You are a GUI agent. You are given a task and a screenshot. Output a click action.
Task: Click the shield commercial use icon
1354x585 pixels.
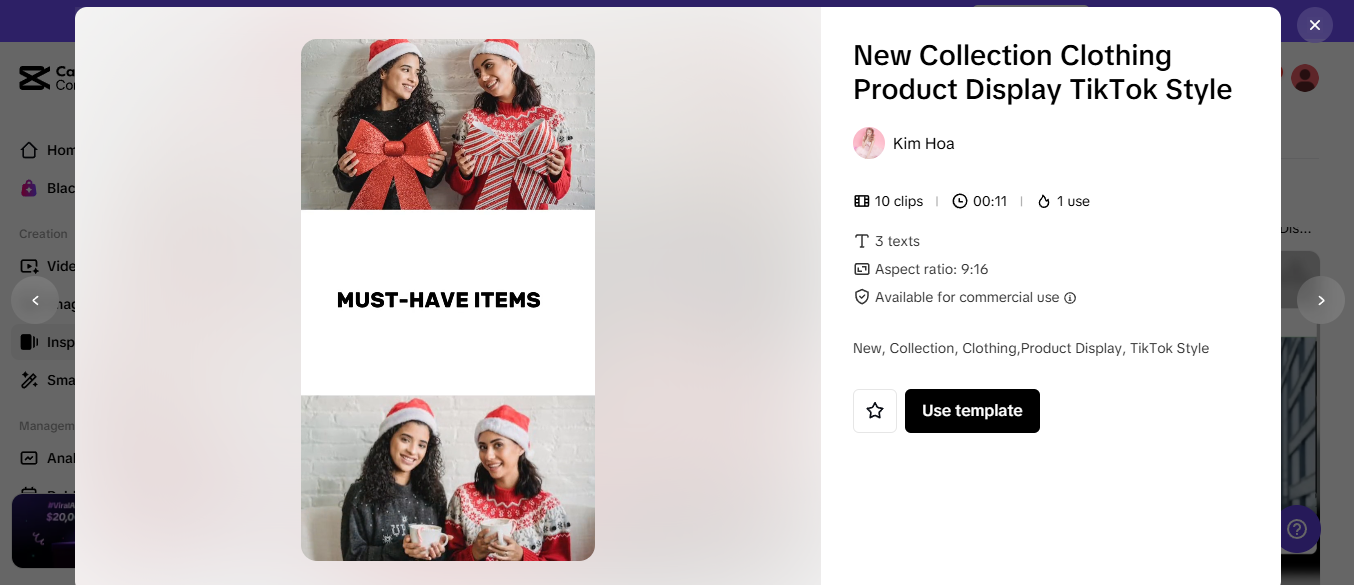tap(862, 297)
